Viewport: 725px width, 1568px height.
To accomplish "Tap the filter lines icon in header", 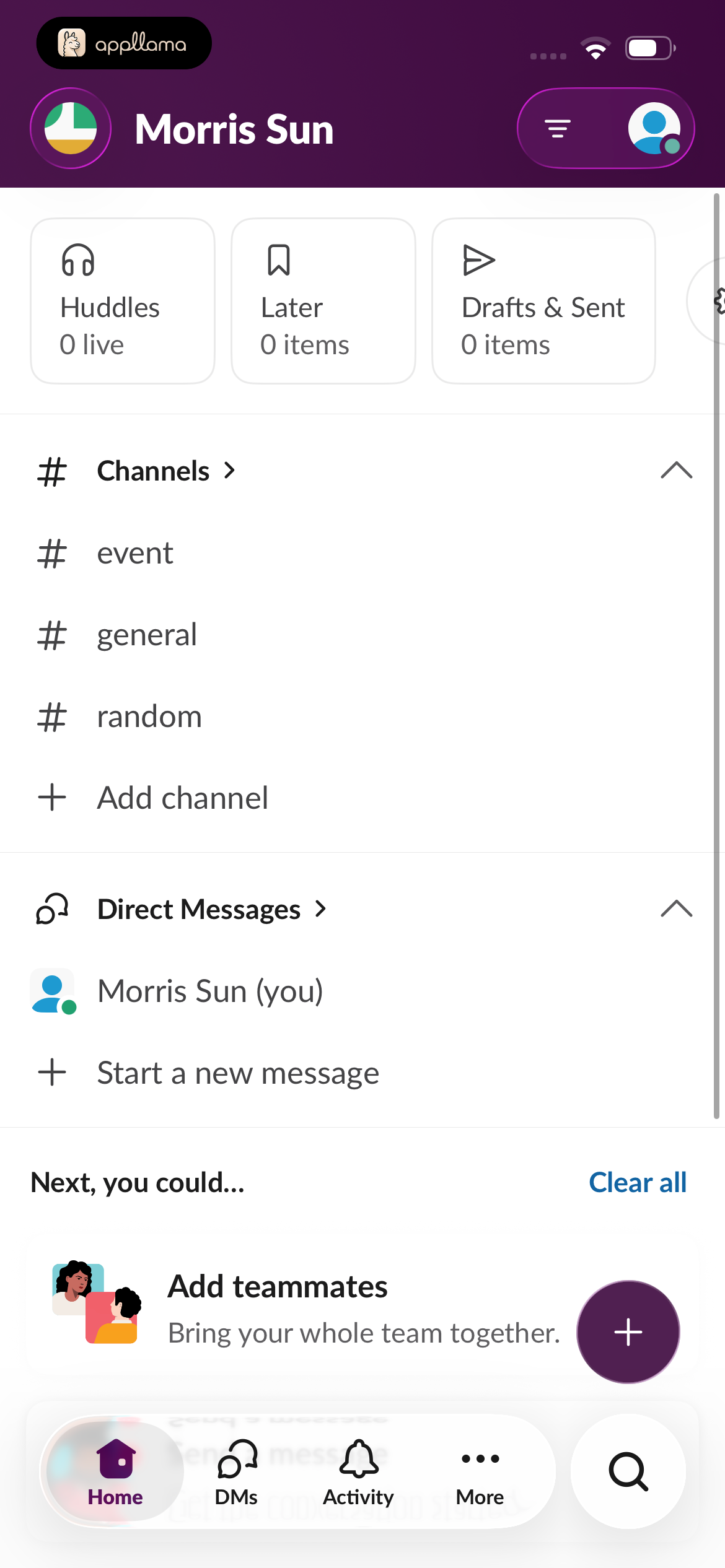I will [557, 129].
